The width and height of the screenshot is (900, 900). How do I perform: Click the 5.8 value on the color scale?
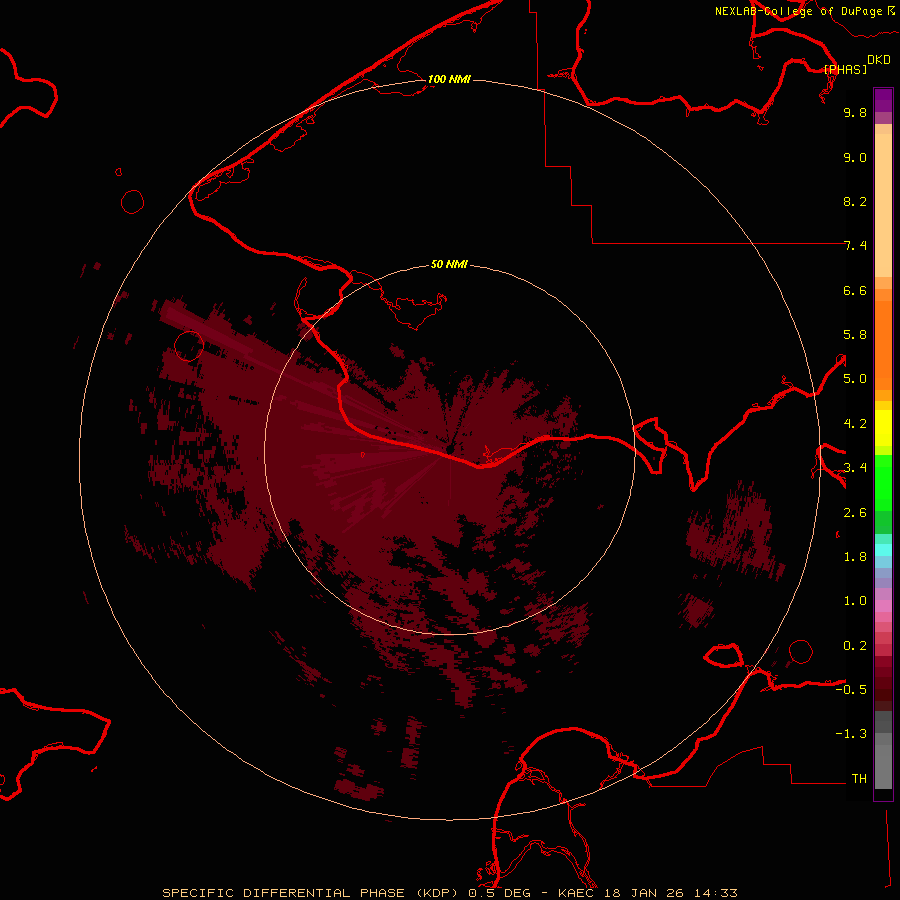tap(855, 335)
